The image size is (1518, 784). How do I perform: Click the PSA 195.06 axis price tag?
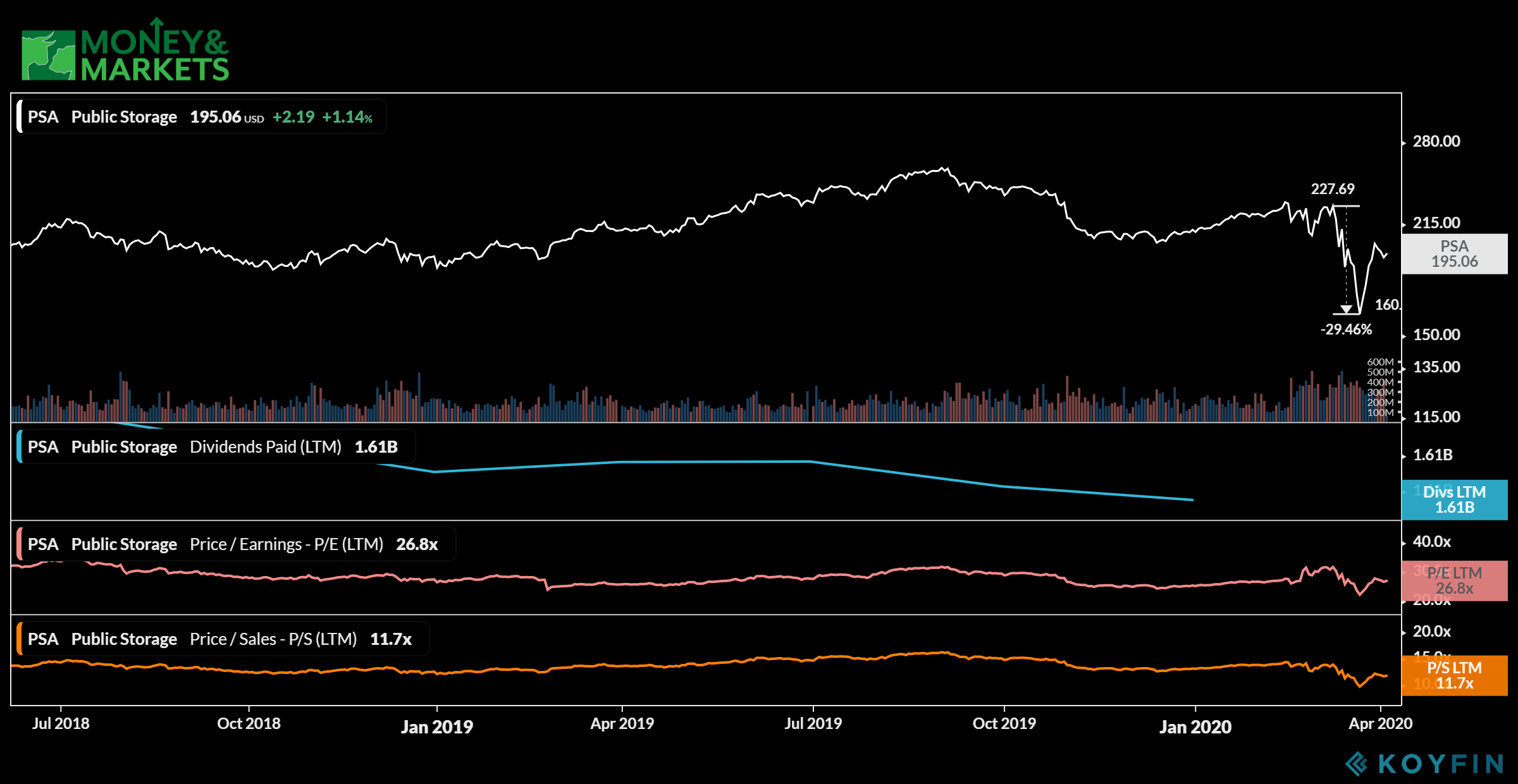coord(1455,254)
